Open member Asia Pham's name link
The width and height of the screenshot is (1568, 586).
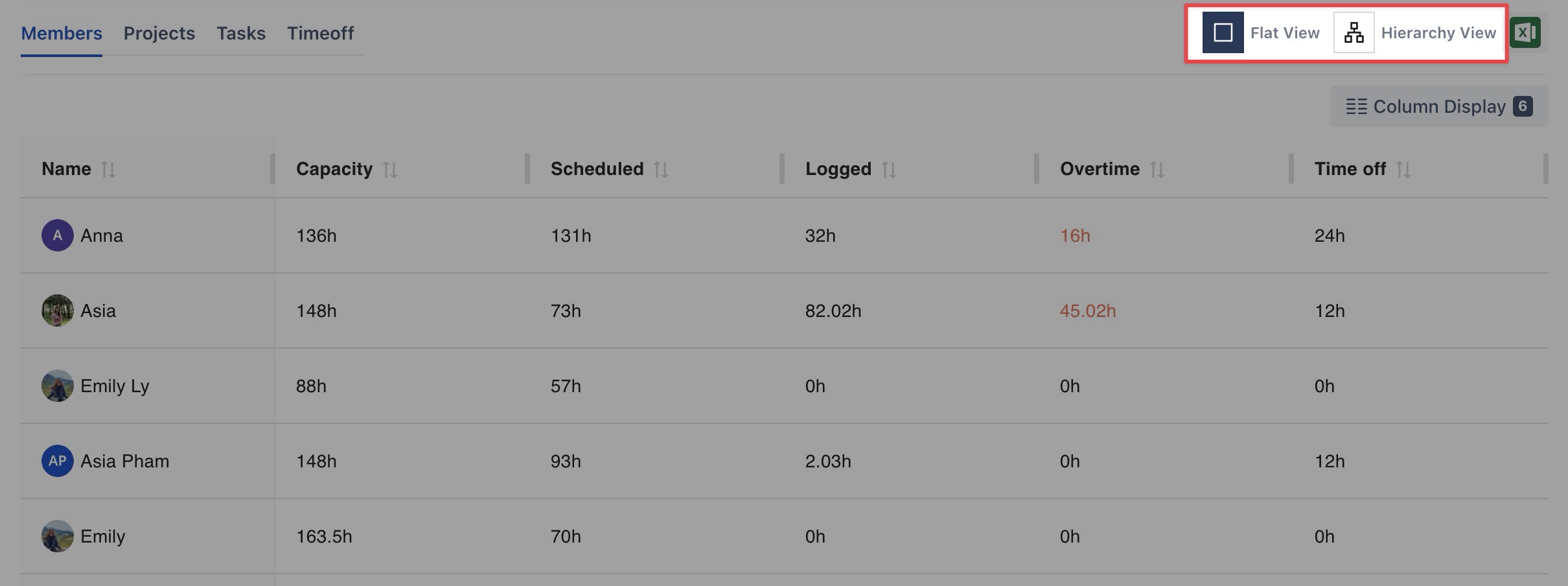[124, 461]
